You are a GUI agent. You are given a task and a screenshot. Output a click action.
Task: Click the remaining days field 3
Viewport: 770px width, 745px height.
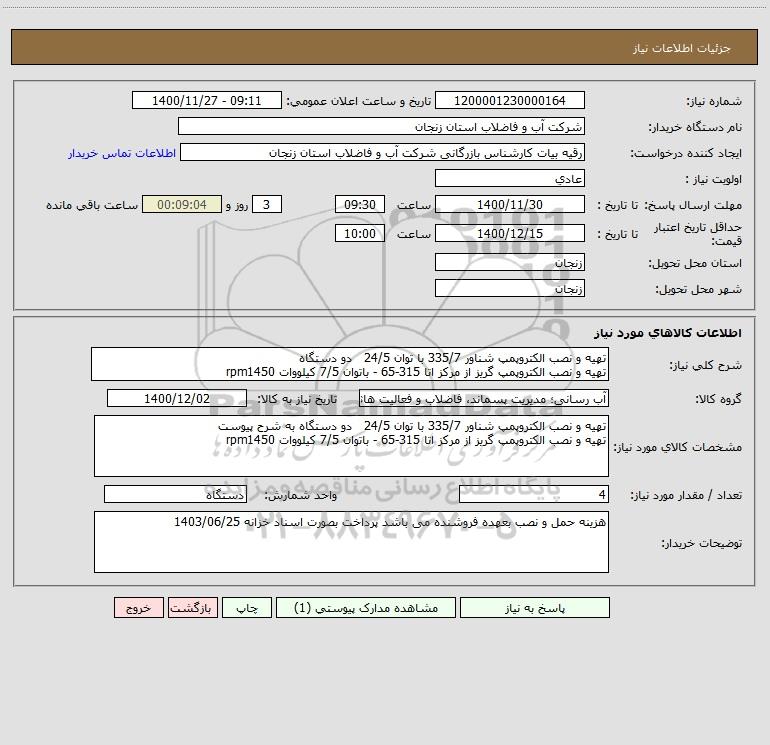[x=267, y=204]
